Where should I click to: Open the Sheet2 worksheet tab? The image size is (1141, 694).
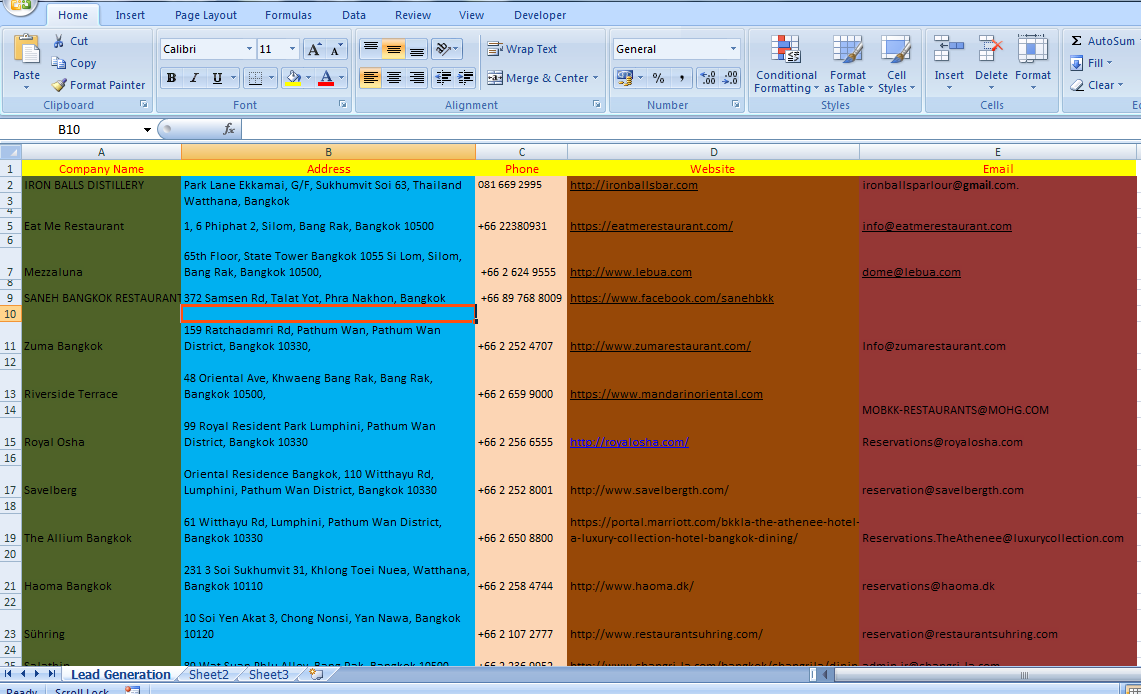(x=208, y=674)
